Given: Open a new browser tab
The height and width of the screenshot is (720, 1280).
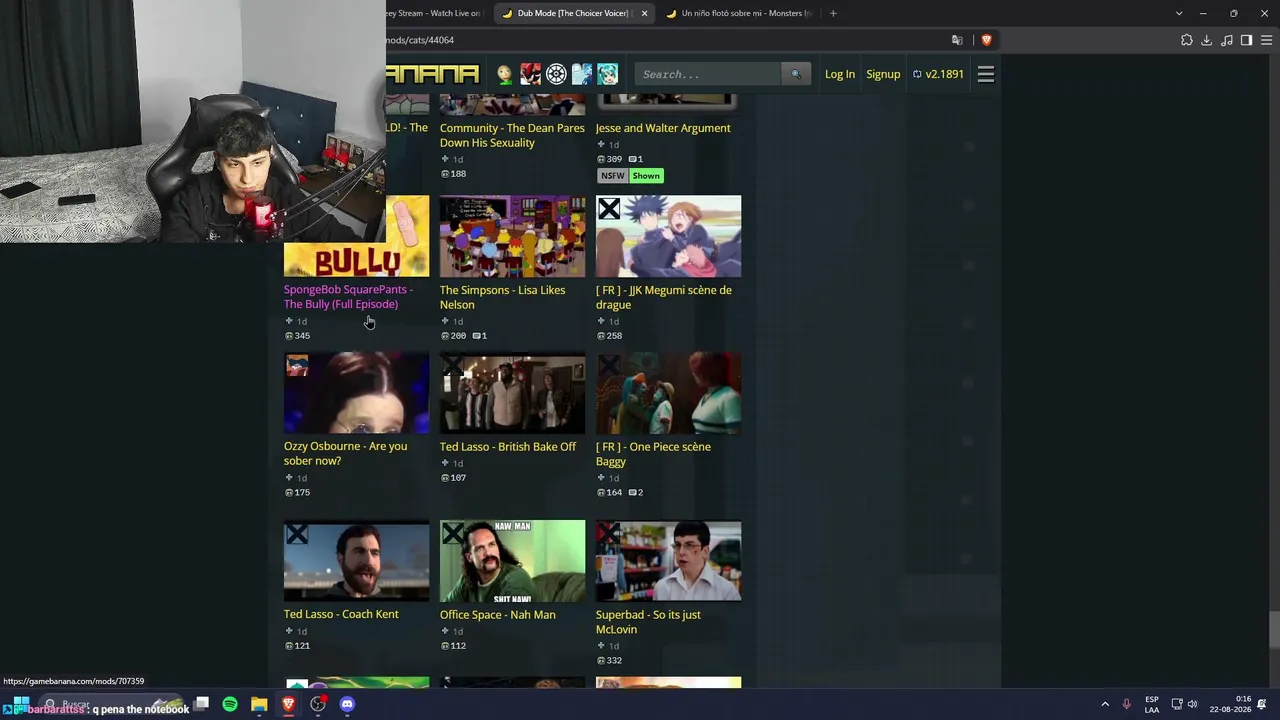Looking at the screenshot, I should click(833, 13).
